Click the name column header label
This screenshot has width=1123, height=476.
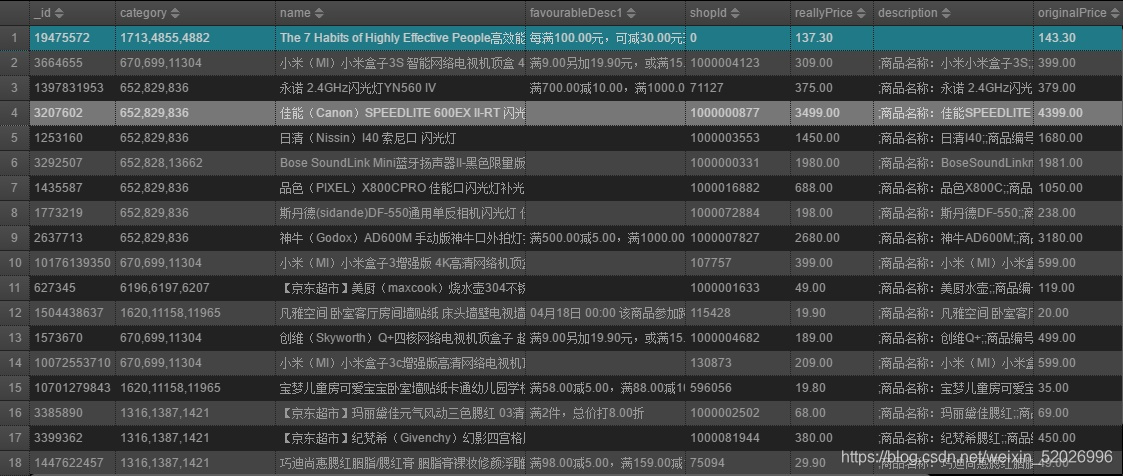pyautogui.click(x=295, y=13)
